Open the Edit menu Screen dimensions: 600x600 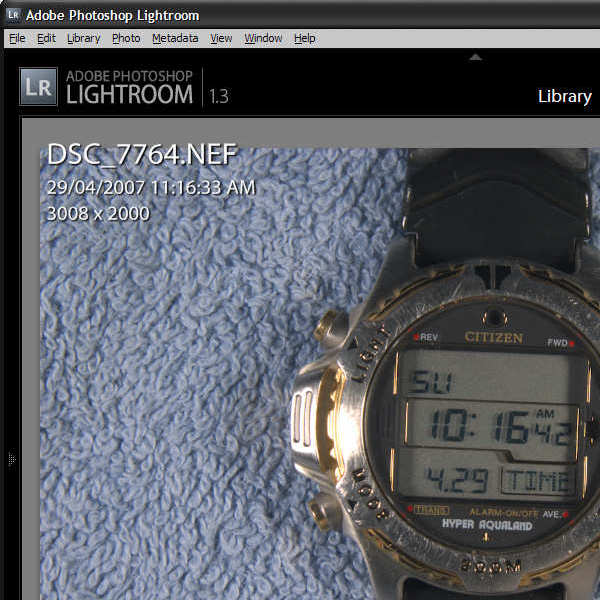click(x=46, y=38)
